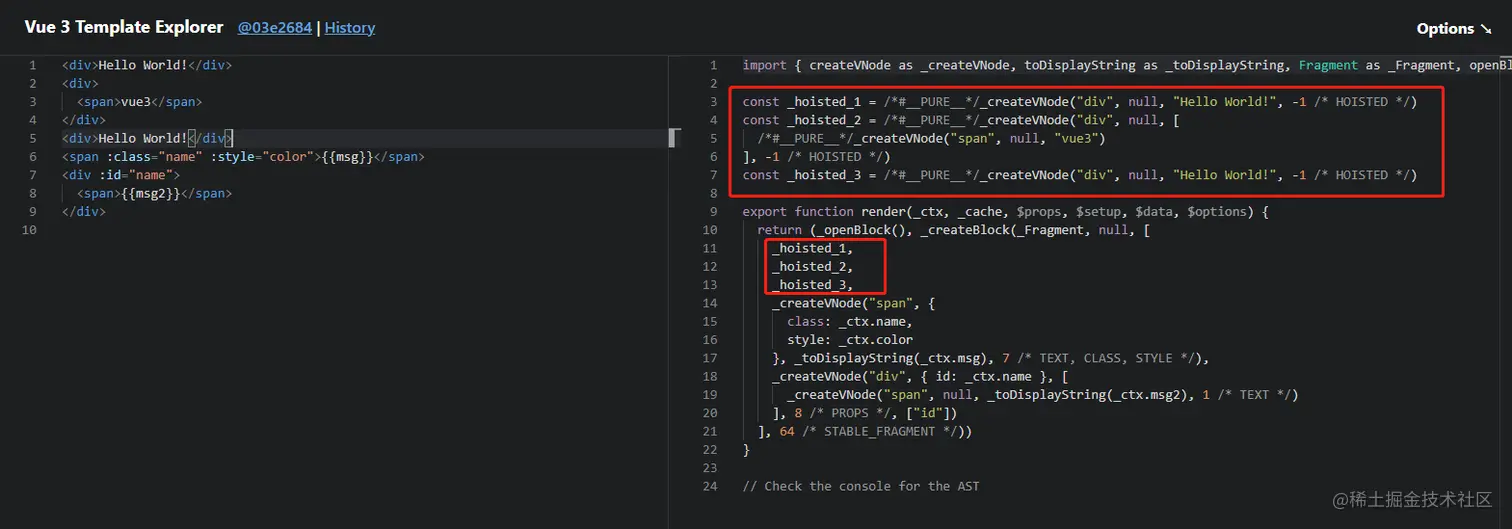Viewport: 1512px width, 529px height.
Task: Click line number 24 in the output editor
Action: [x=711, y=486]
